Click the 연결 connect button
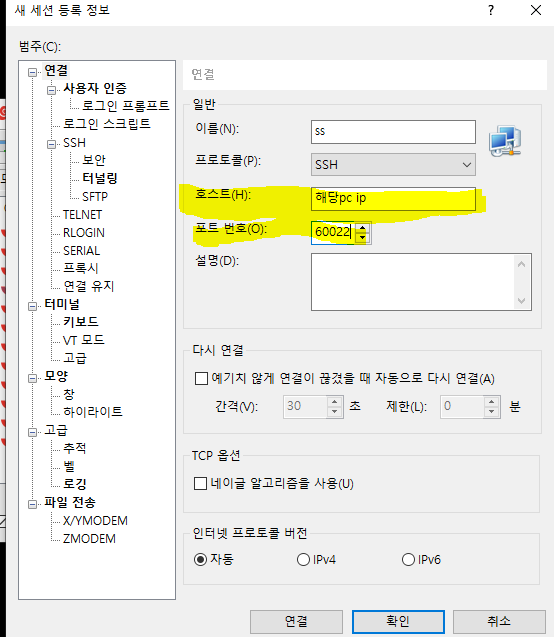This screenshot has height=637, width=554. tap(296, 622)
